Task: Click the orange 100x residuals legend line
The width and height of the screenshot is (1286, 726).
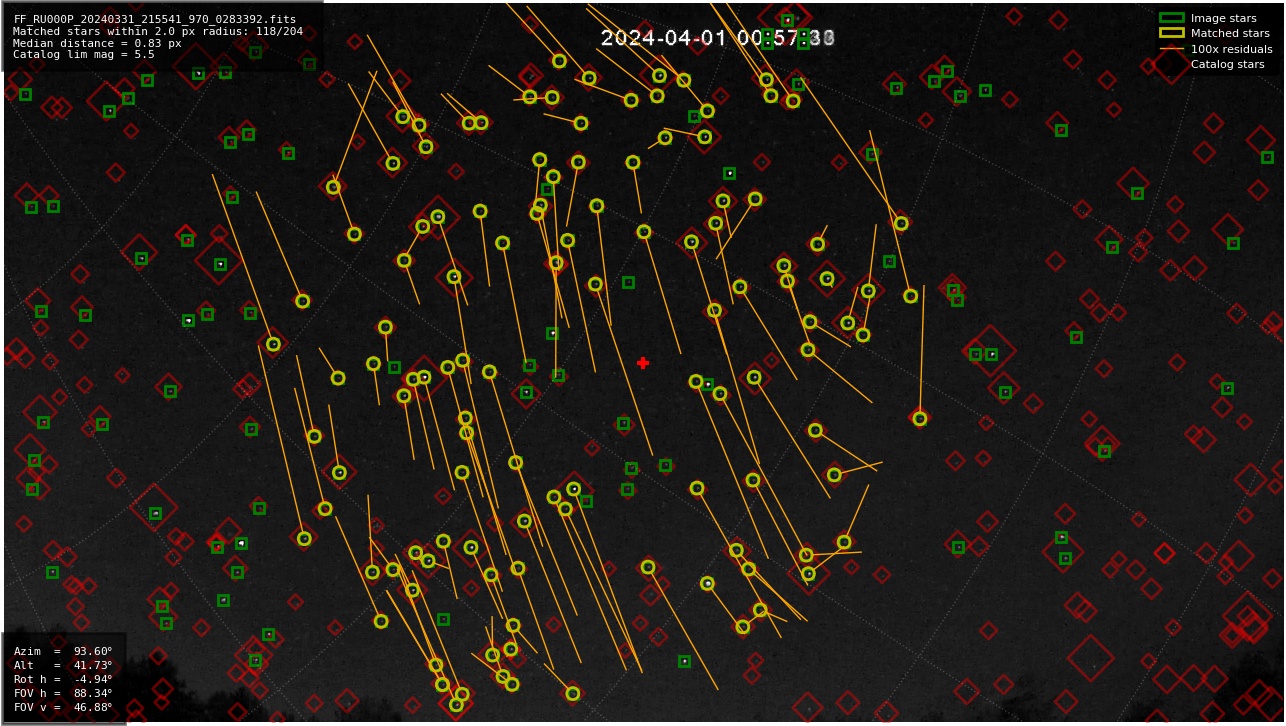Action: click(x=1171, y=49)
